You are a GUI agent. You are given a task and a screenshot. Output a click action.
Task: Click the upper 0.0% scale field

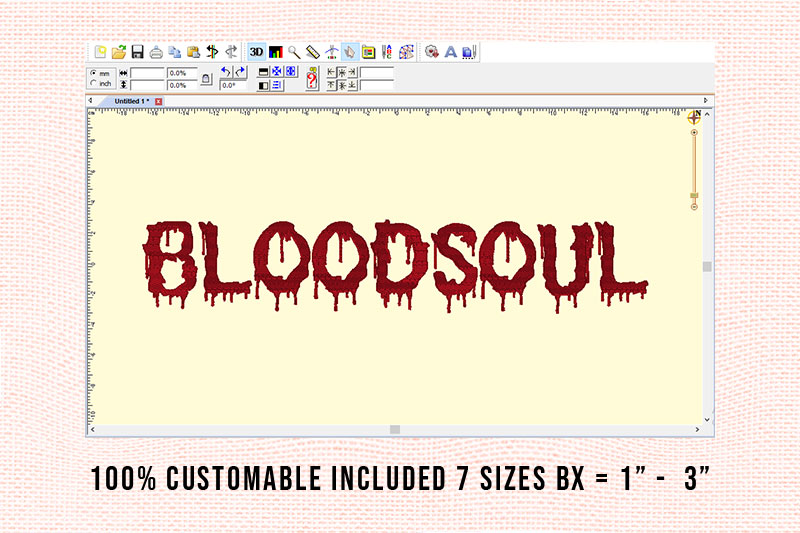[x=182, y=73]
